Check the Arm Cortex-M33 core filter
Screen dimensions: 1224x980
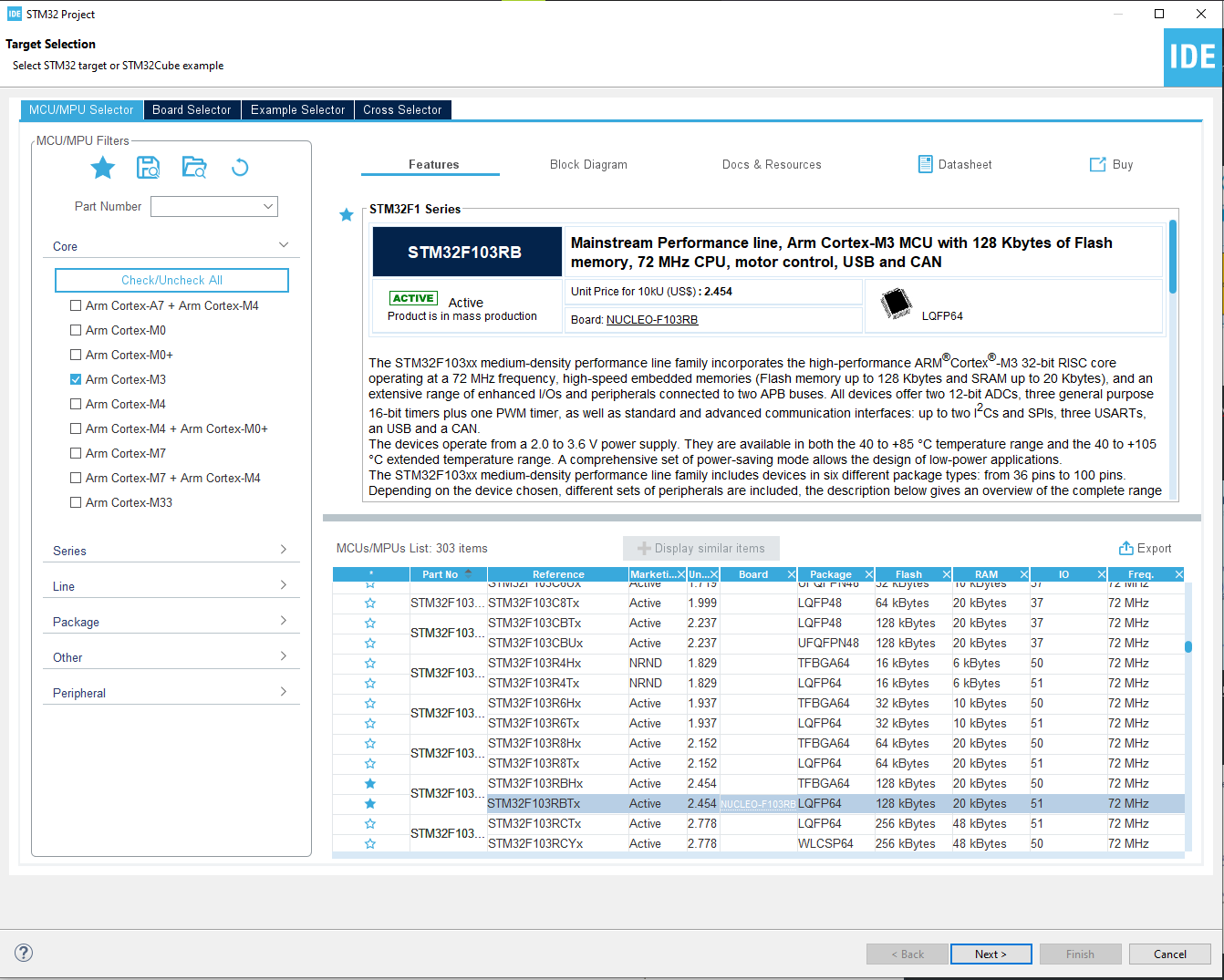click(76, 502)
